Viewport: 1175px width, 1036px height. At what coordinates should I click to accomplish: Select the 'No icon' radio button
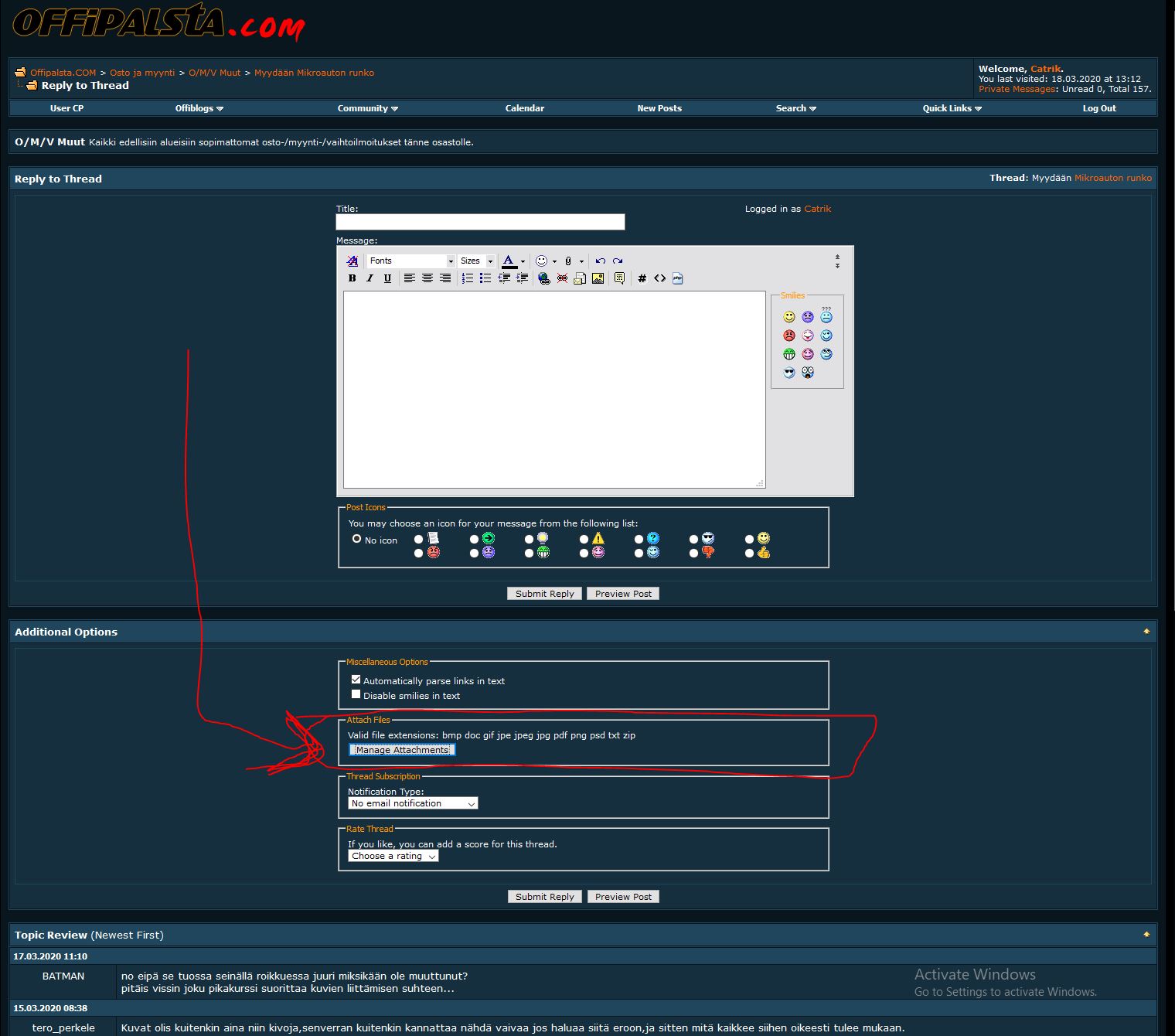point(356,539)
